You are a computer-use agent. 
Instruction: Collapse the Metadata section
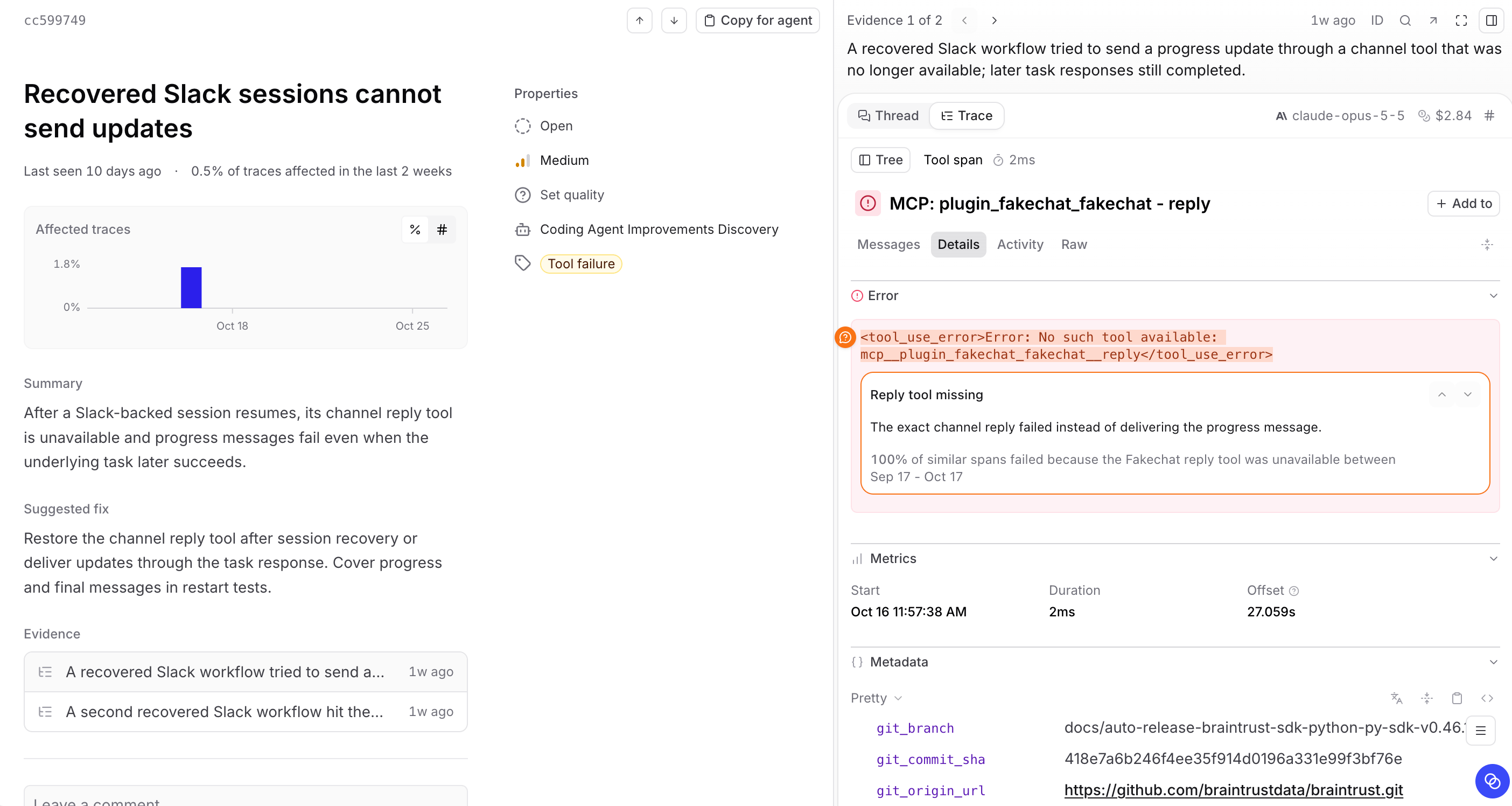point(1493,662)
